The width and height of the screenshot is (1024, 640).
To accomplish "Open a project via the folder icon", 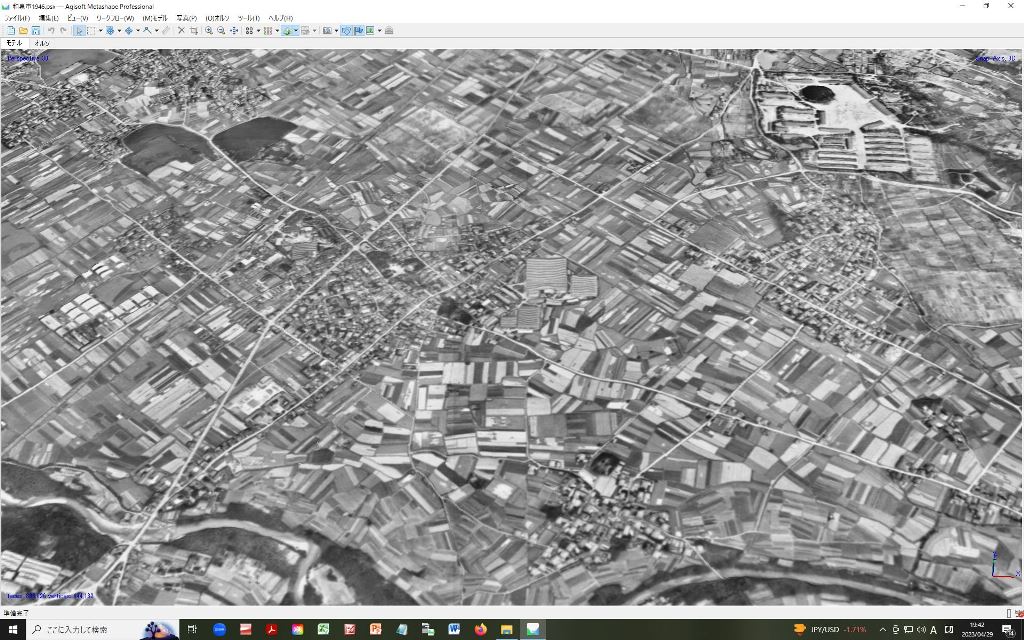I will 24,31.
